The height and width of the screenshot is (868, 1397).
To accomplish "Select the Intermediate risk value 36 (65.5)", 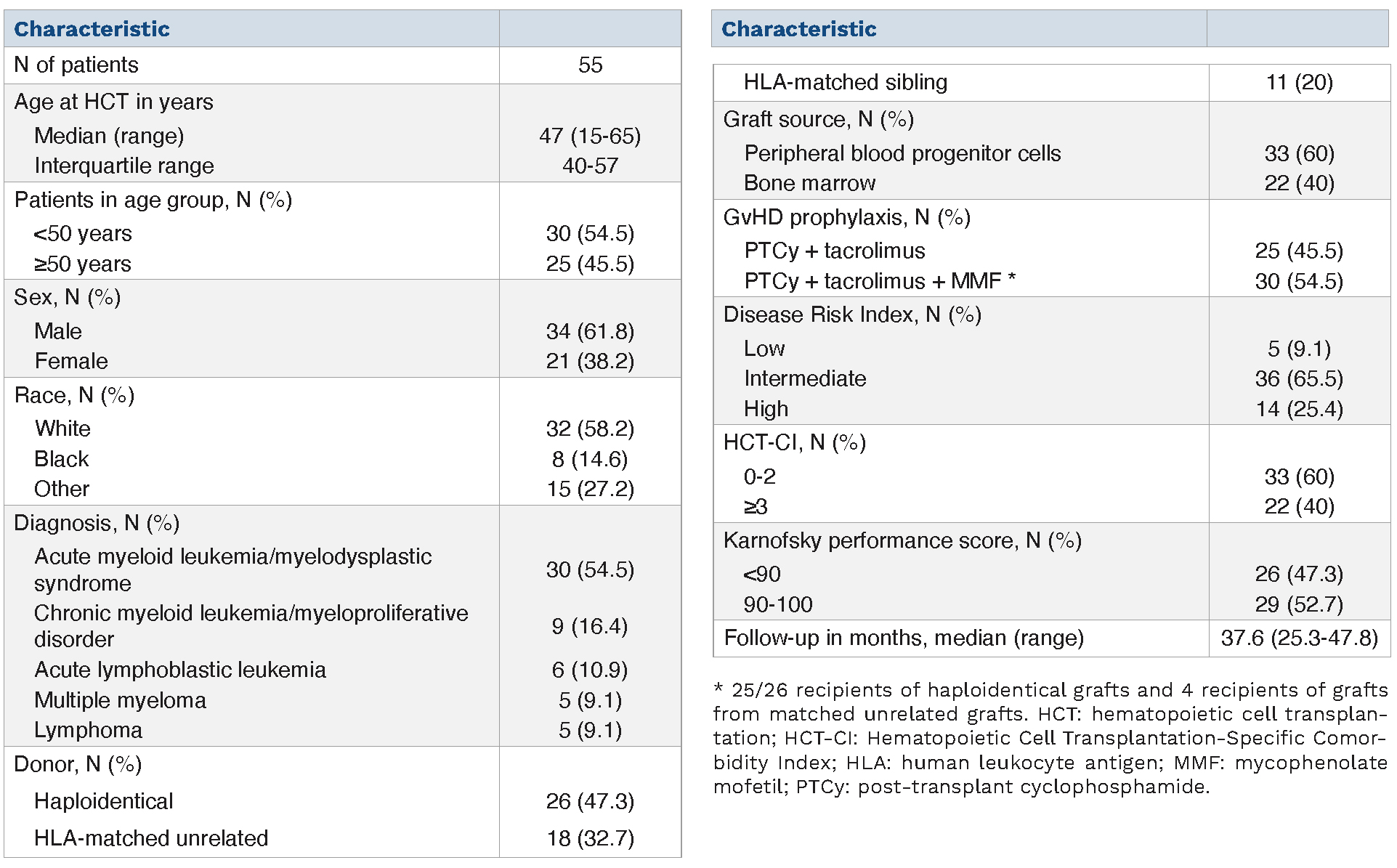I will coord(1299,378).
